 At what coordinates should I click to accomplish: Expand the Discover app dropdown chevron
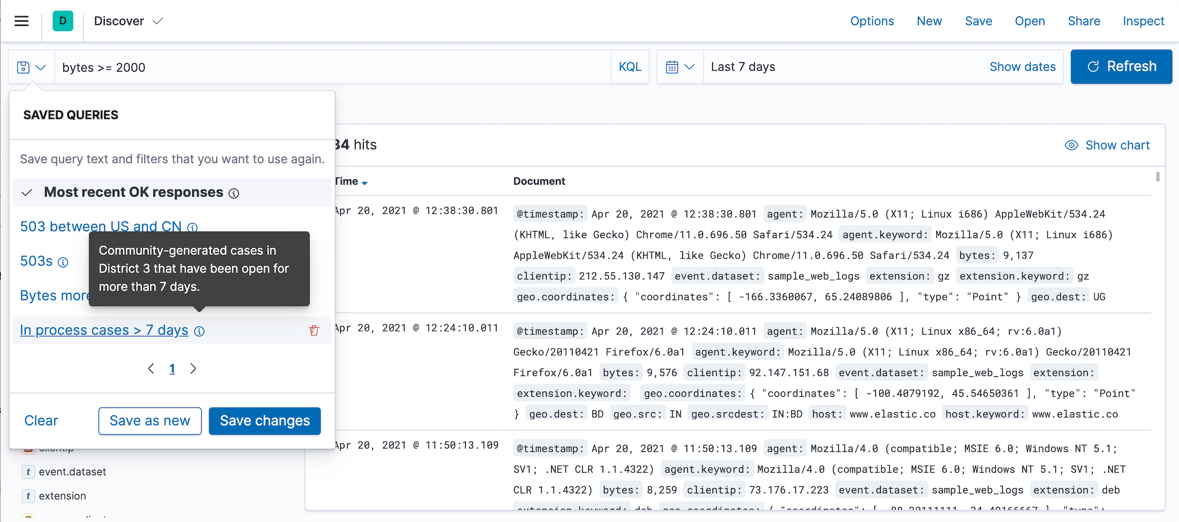[x=158, y=21]
